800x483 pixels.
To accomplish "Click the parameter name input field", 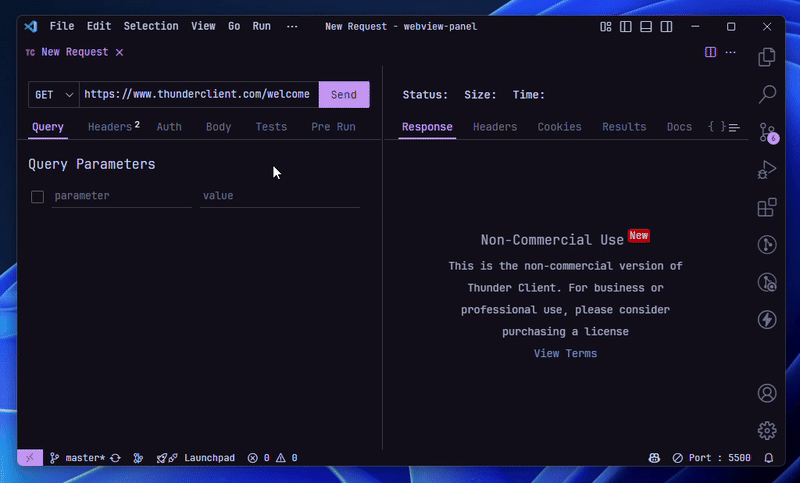I will 121,196.
